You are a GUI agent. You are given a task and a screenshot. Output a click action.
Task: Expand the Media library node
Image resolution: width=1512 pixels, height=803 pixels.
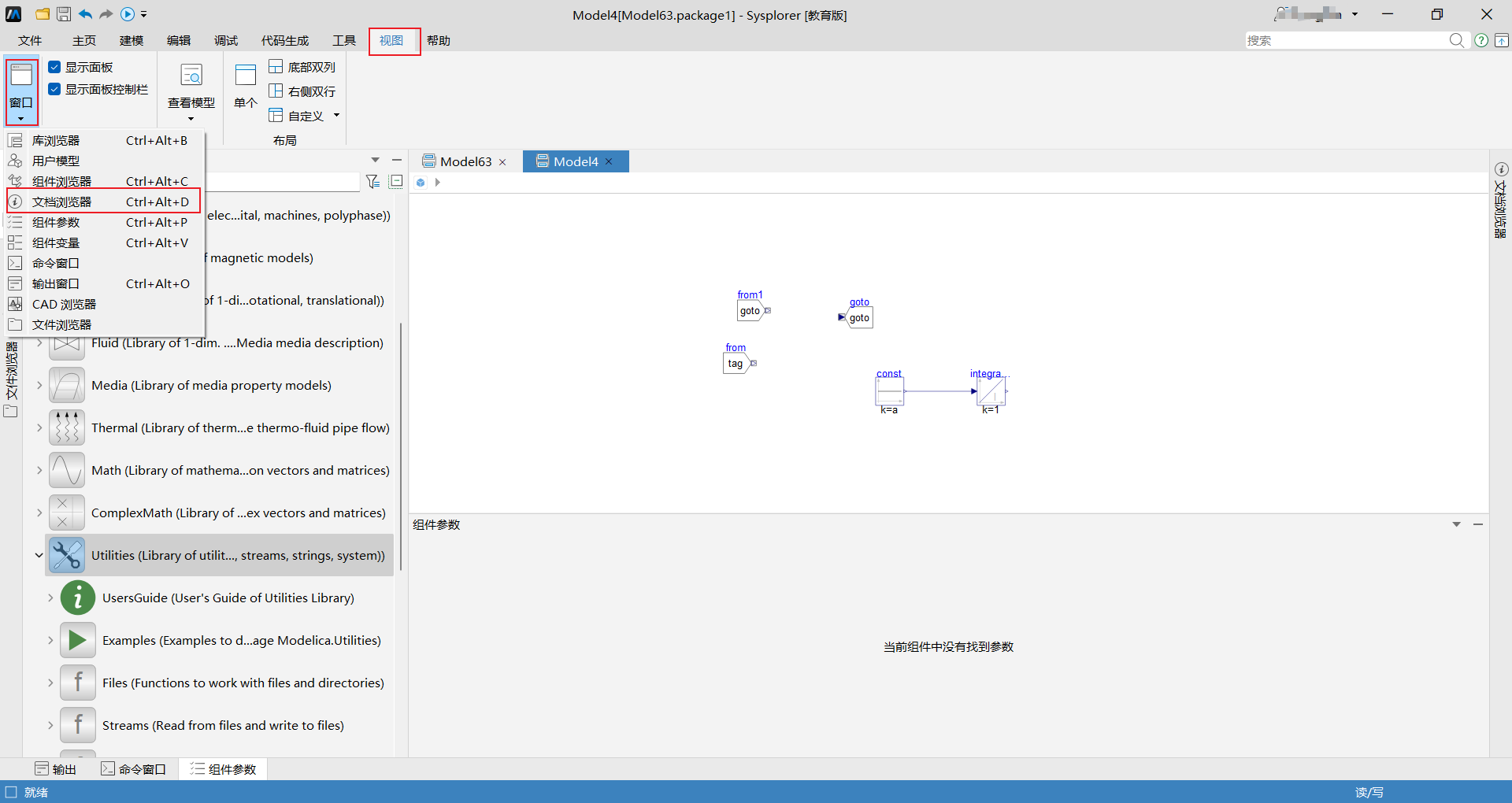(39, 386)
